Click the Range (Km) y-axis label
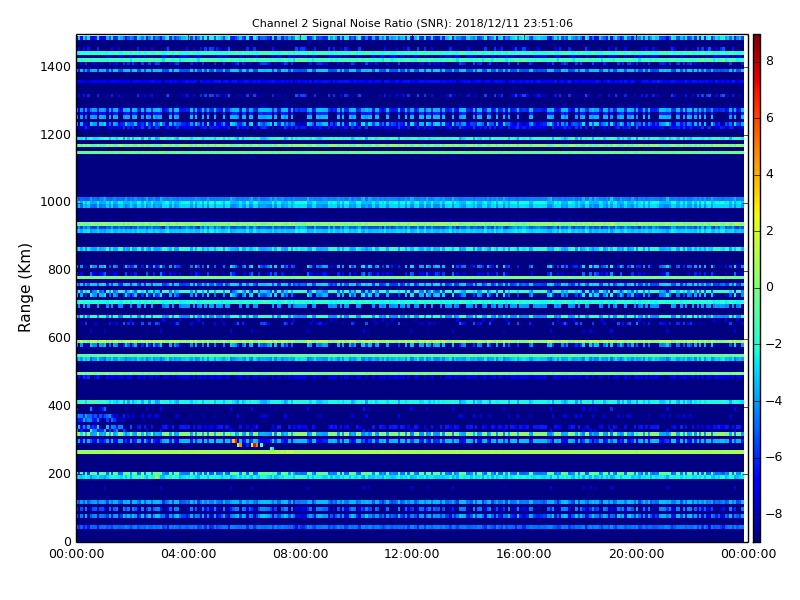Screen dimensions: 800x600 [x=24, y=288]
